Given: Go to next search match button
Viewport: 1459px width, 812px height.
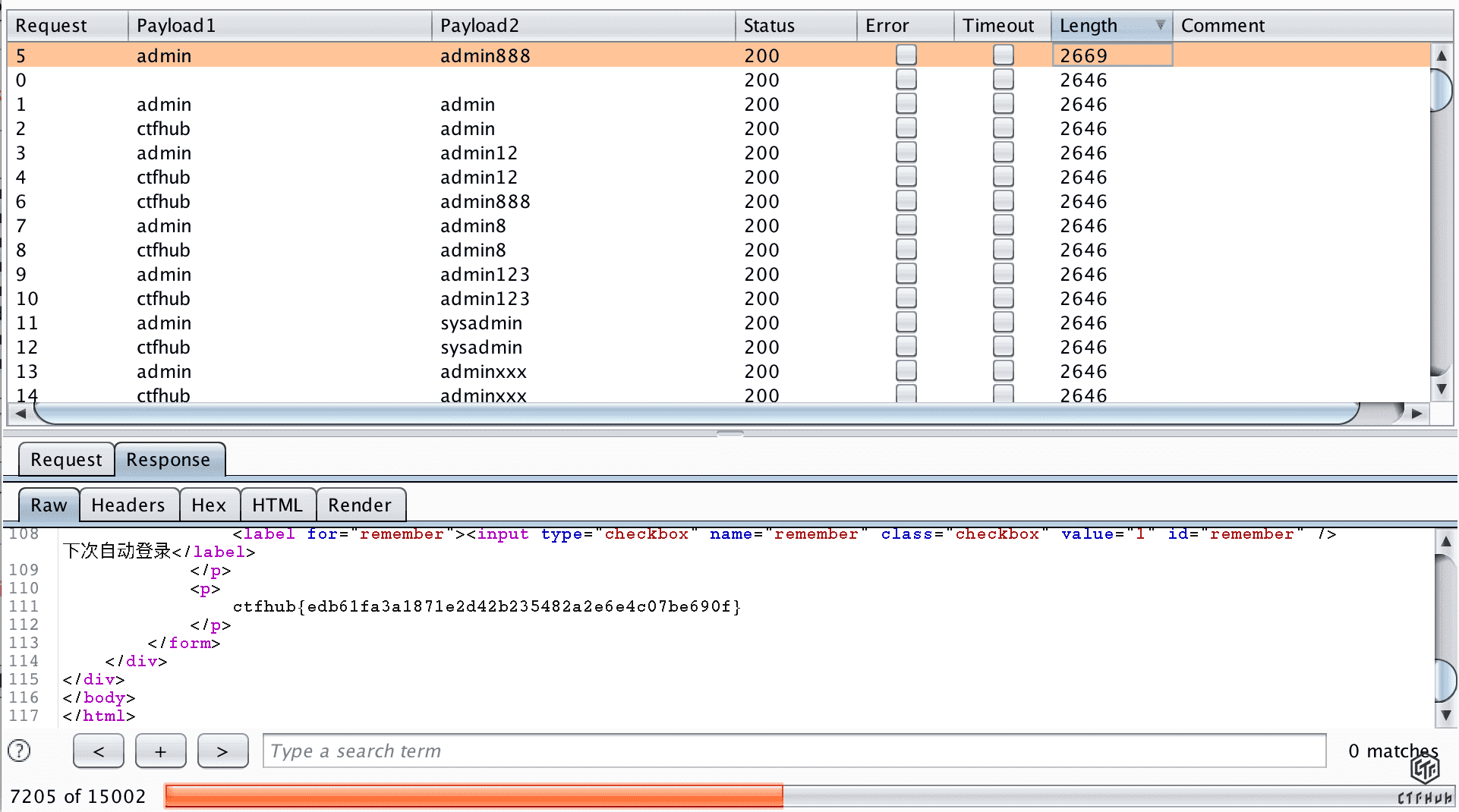Looking at the screenshot, I should coord(222,751).
